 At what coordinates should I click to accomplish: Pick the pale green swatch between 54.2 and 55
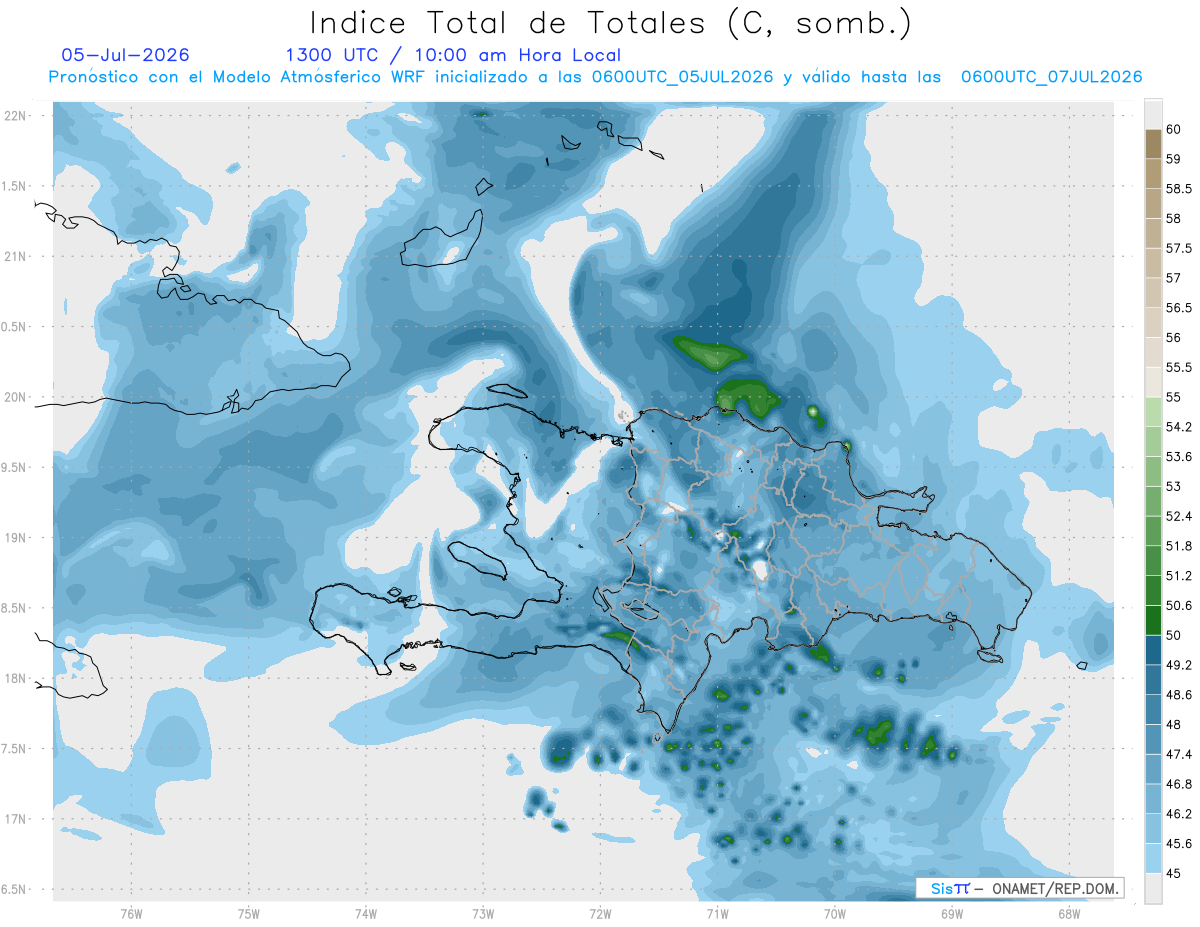(1153, 412)
